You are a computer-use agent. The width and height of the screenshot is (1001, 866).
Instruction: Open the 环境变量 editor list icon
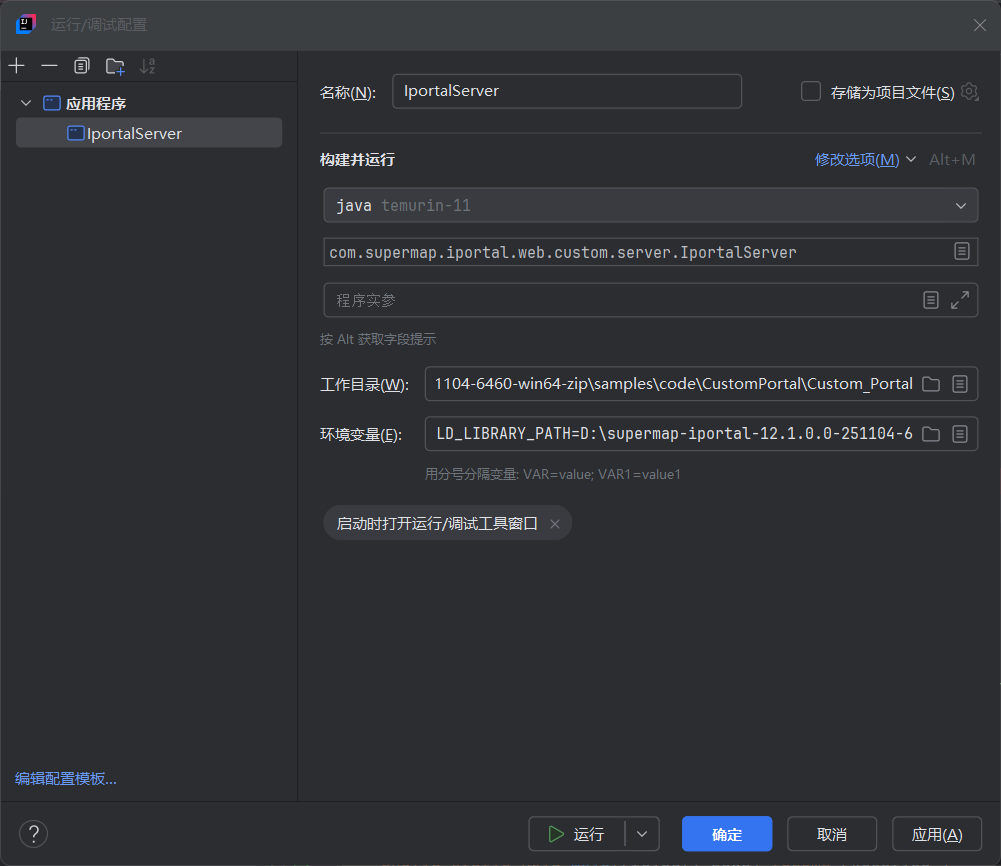click(960, 434)
